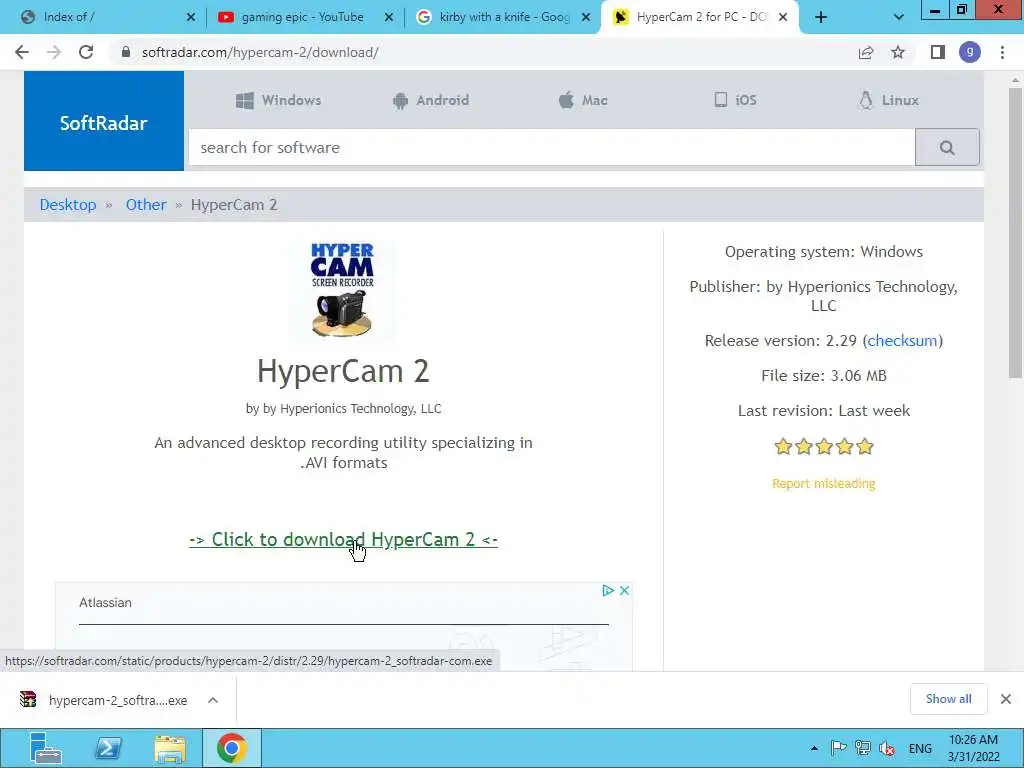Open Action Center flag icon

839,748
